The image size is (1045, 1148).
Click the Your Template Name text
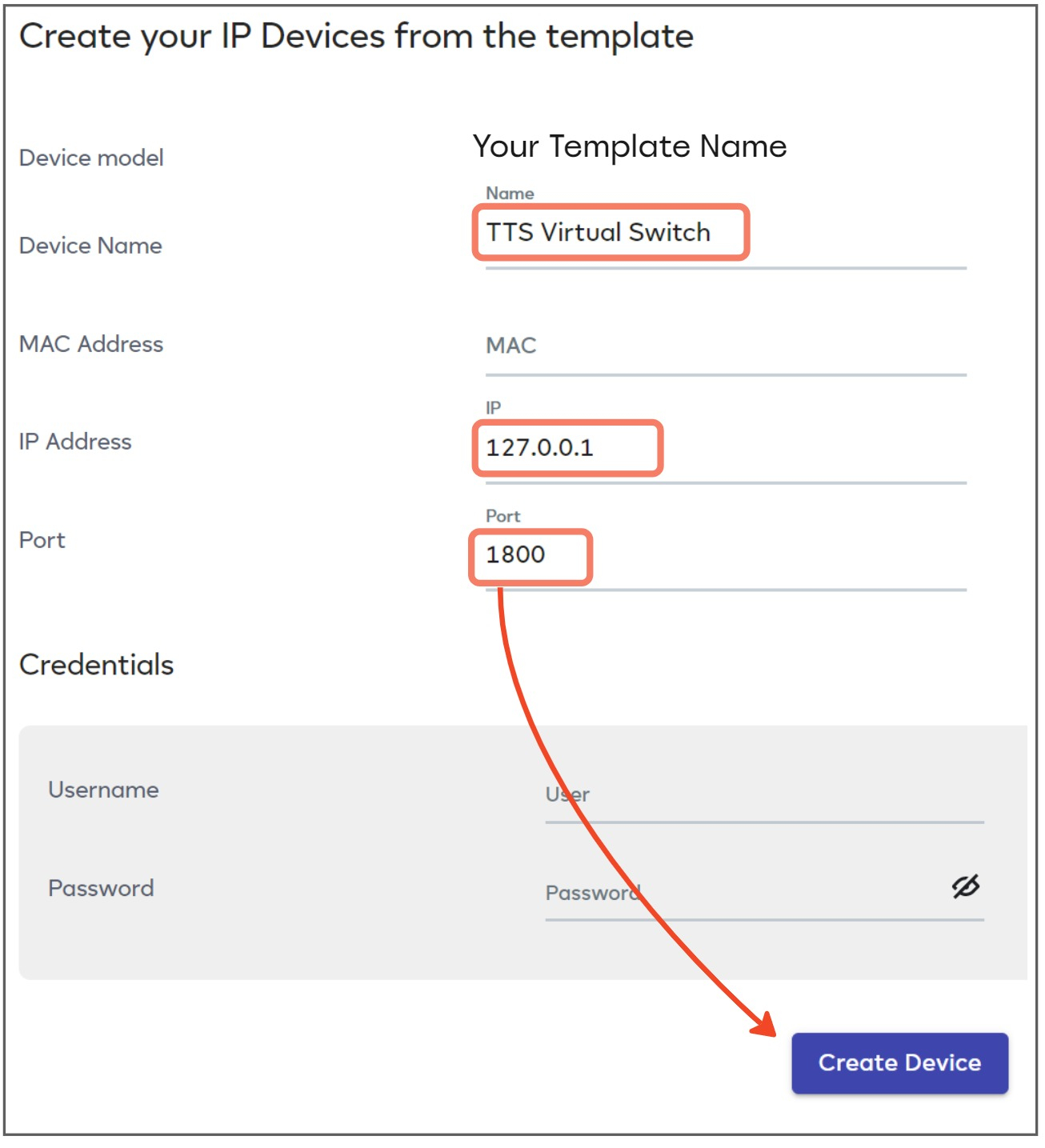tap(629, 146)
